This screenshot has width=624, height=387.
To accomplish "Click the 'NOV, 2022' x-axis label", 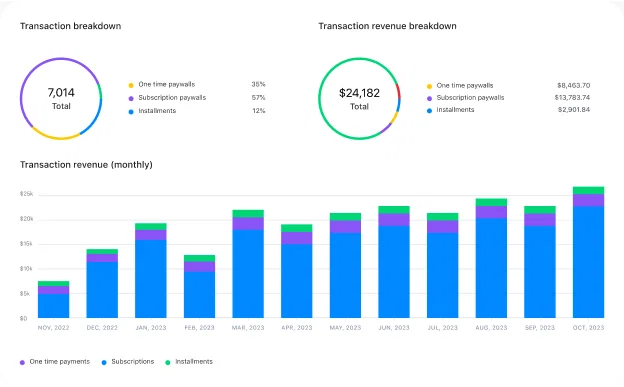I will pyautogui.click(x=53, y=328).
